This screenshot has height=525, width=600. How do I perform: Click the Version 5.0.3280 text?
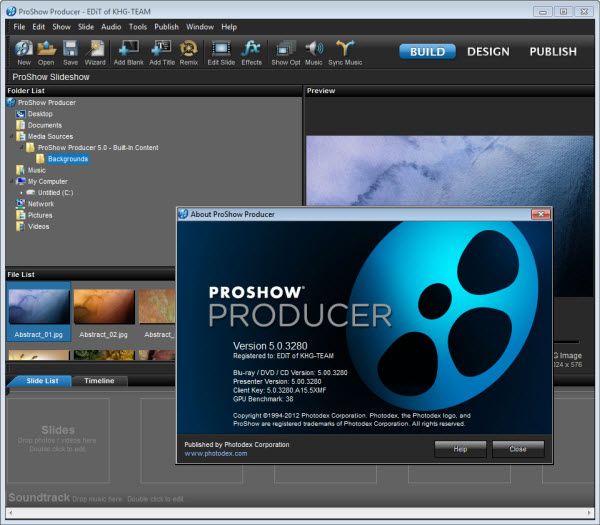(270, 346)
